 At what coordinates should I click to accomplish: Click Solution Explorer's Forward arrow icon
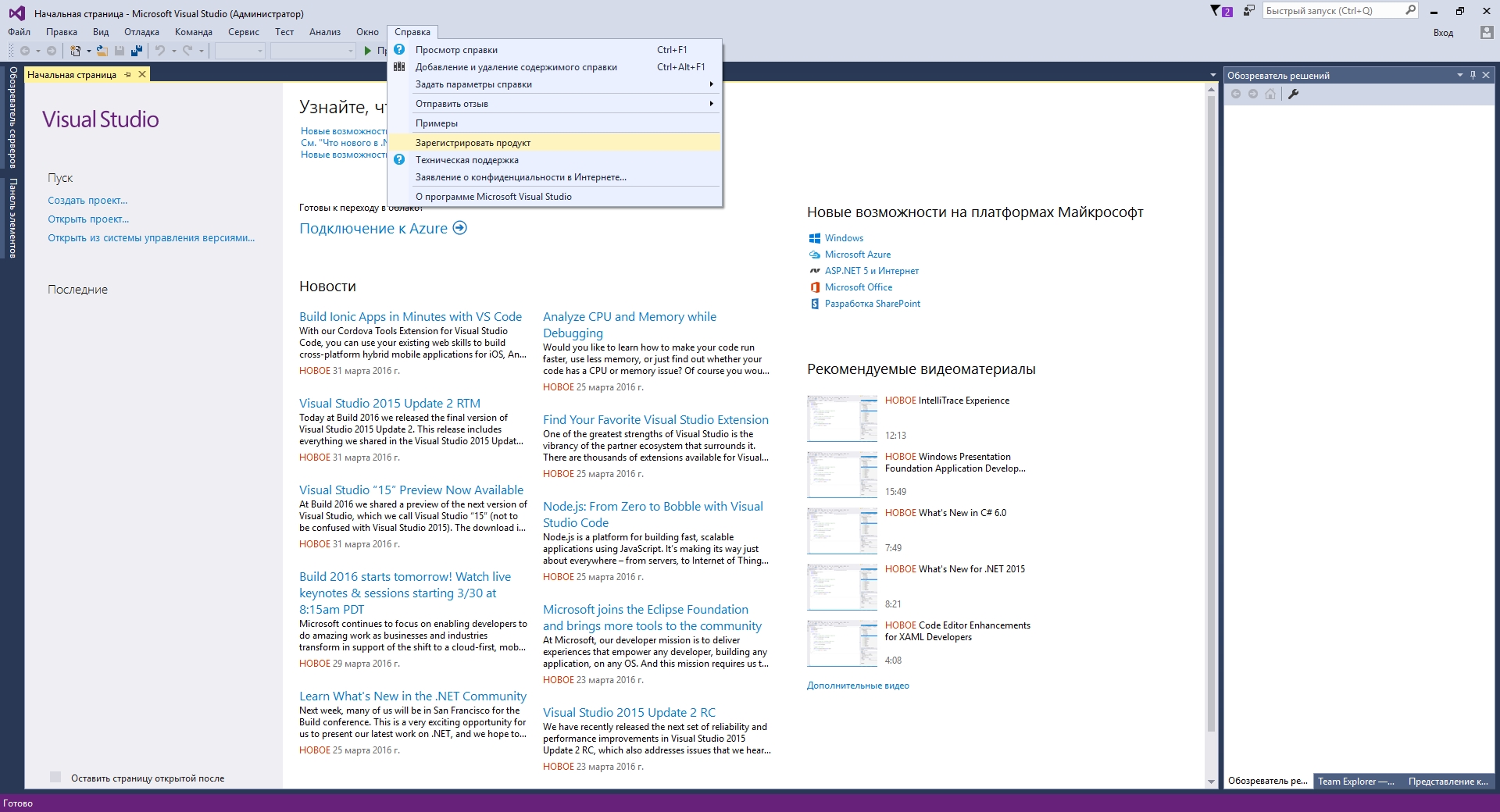coord(1253,94)
